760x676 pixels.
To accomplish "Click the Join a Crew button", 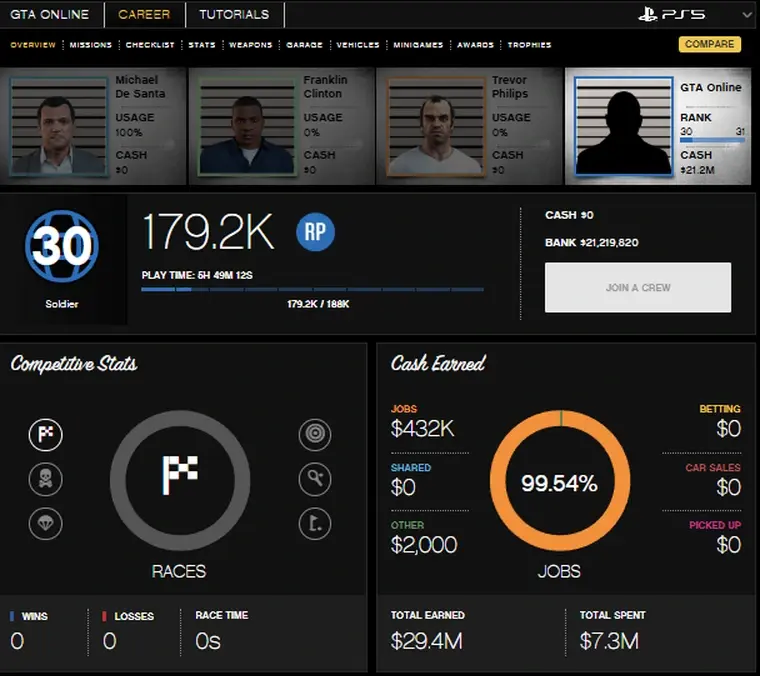I will (638, 288).
